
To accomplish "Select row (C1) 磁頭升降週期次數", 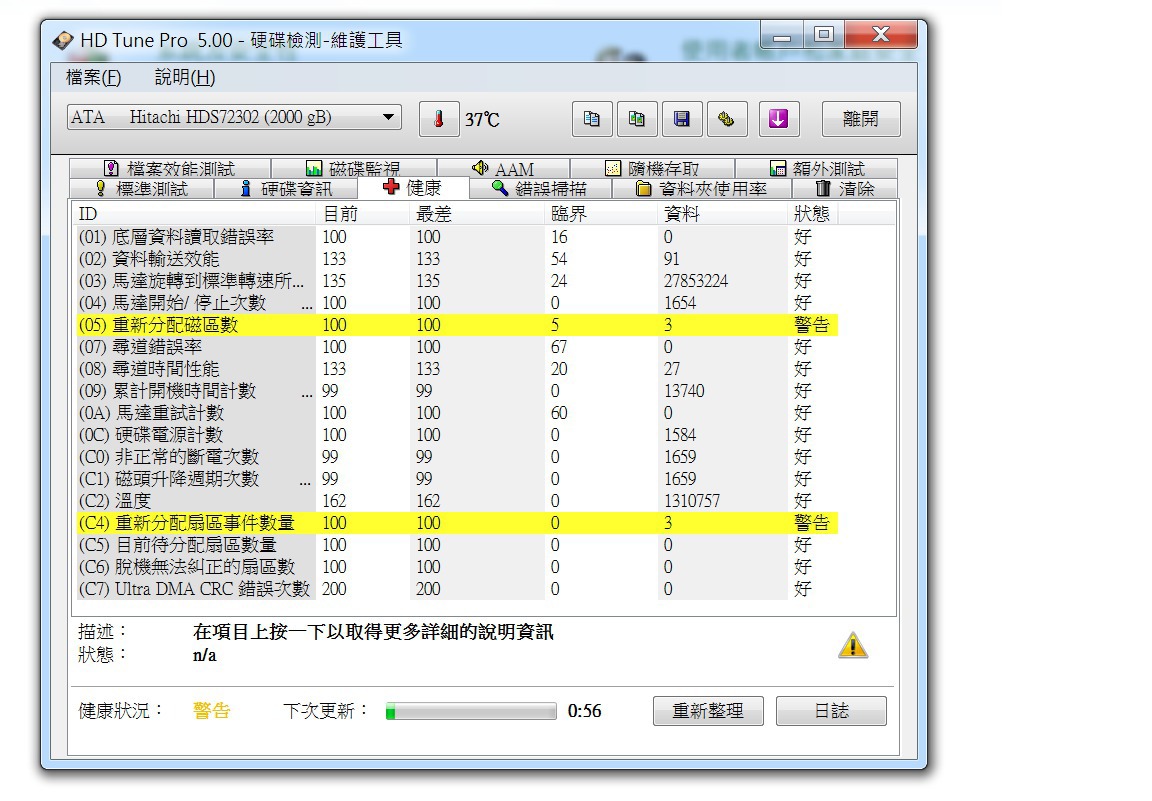I will pos(457,479).
